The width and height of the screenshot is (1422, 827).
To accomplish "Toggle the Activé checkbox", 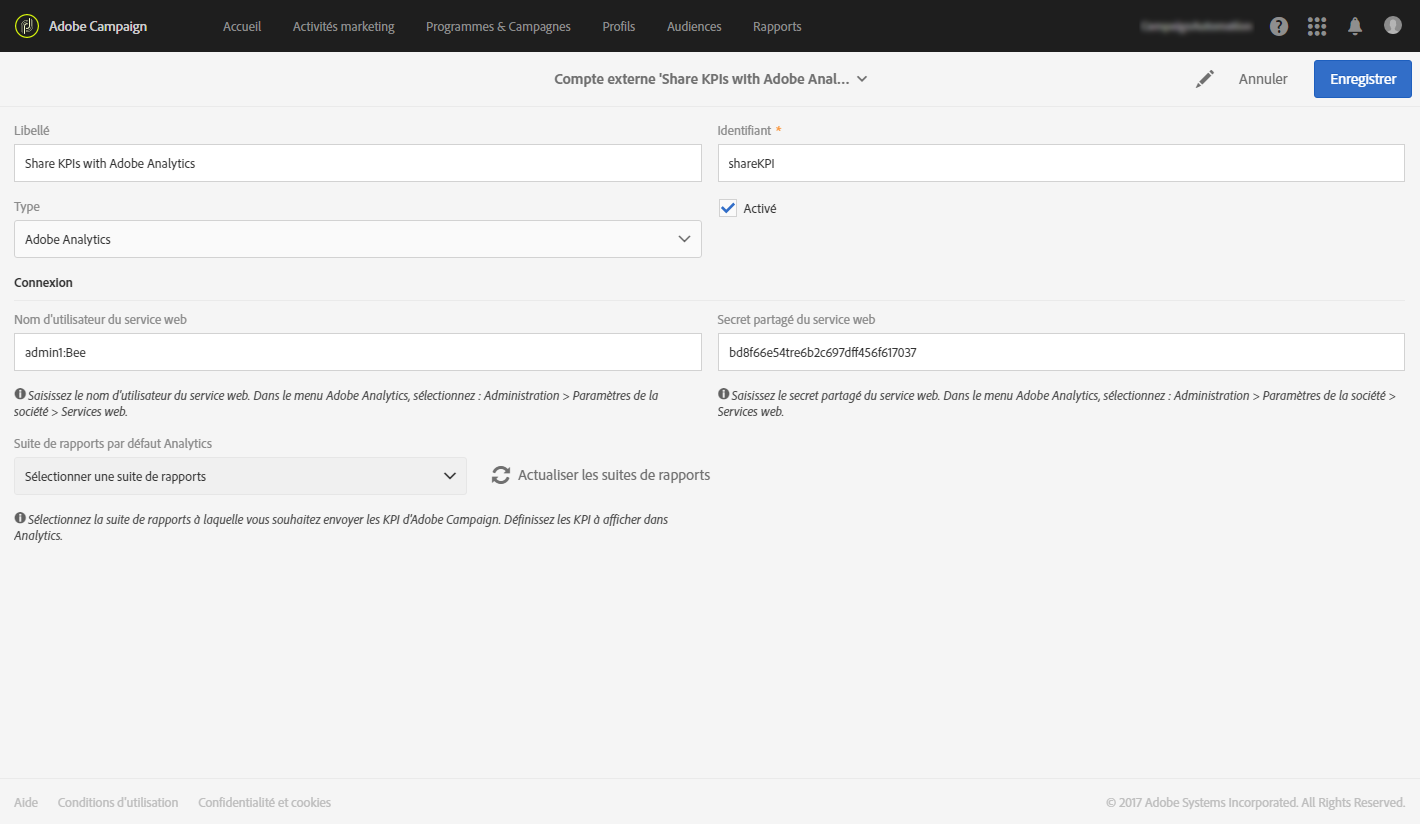I will [728, 208].
